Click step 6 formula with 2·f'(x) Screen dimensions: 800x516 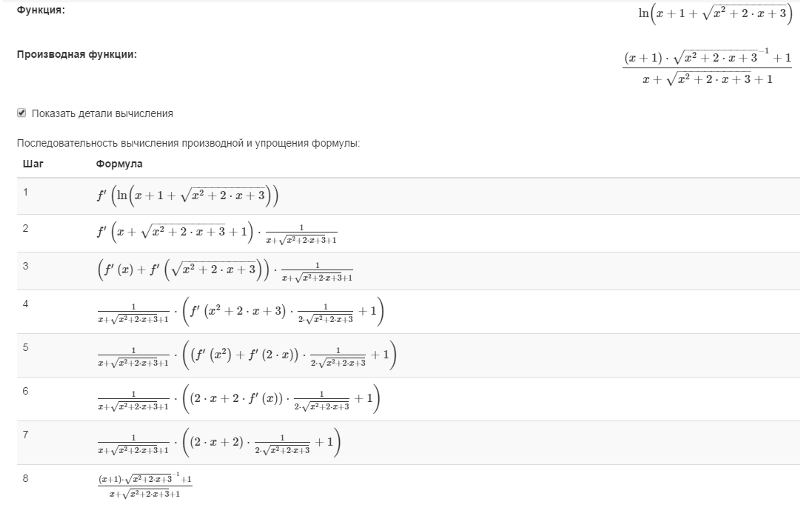pyautogui.click(x=239, y=399)
